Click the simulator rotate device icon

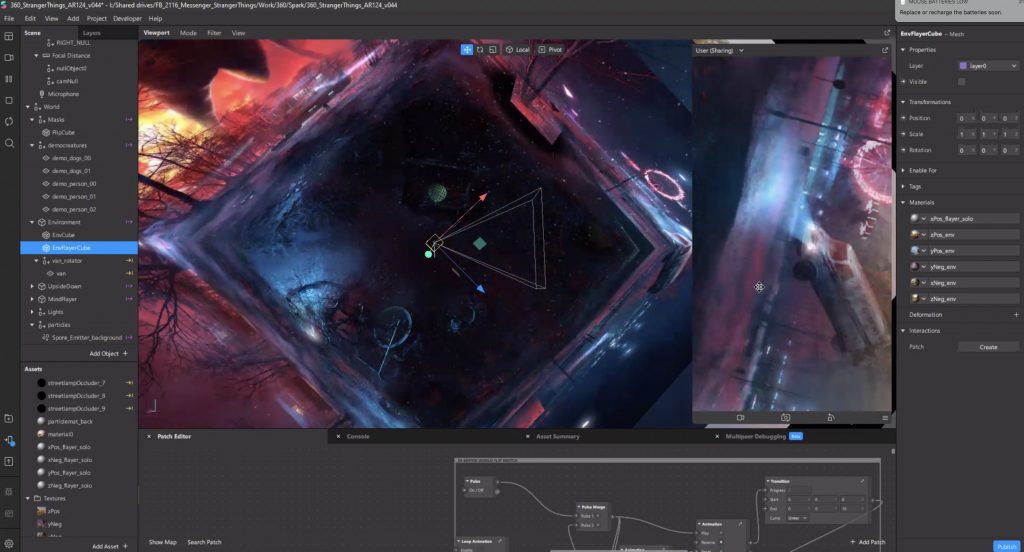point(831,417)
